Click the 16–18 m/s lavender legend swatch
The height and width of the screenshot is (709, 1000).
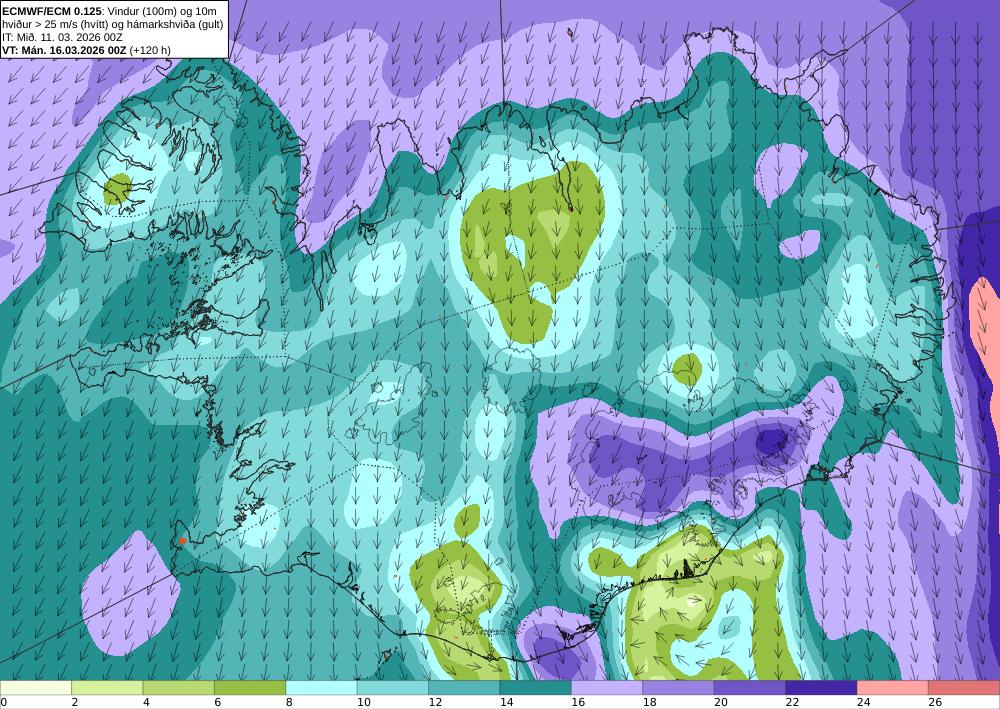point(607,688)
